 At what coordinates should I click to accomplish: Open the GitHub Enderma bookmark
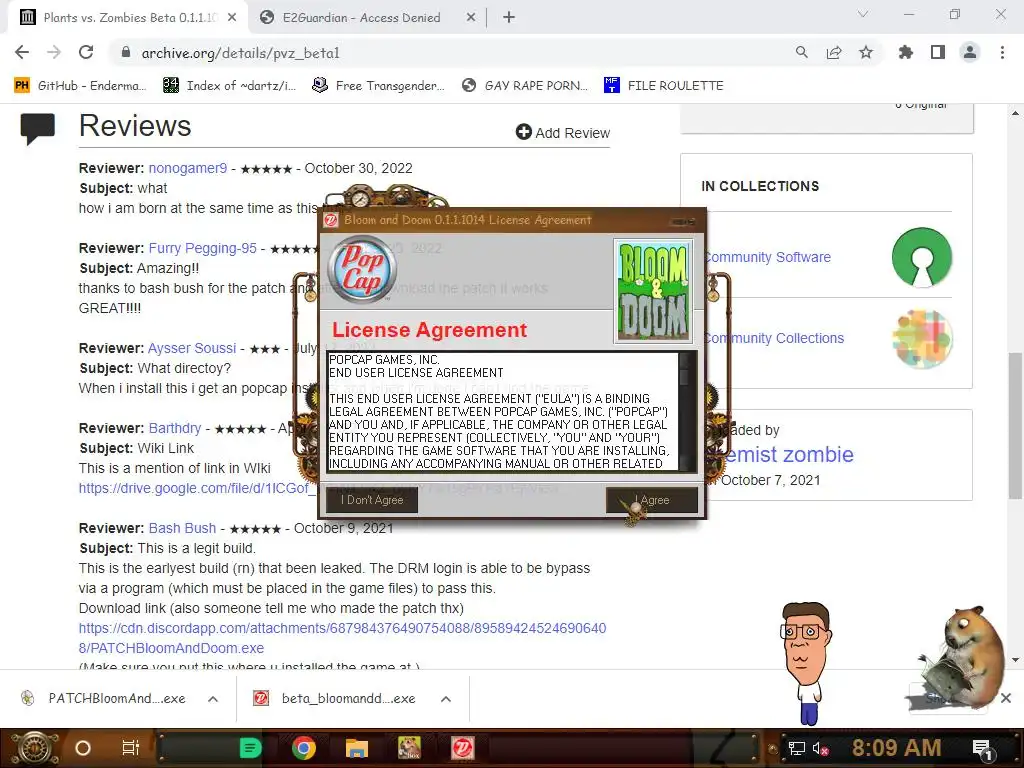point(80,86)
